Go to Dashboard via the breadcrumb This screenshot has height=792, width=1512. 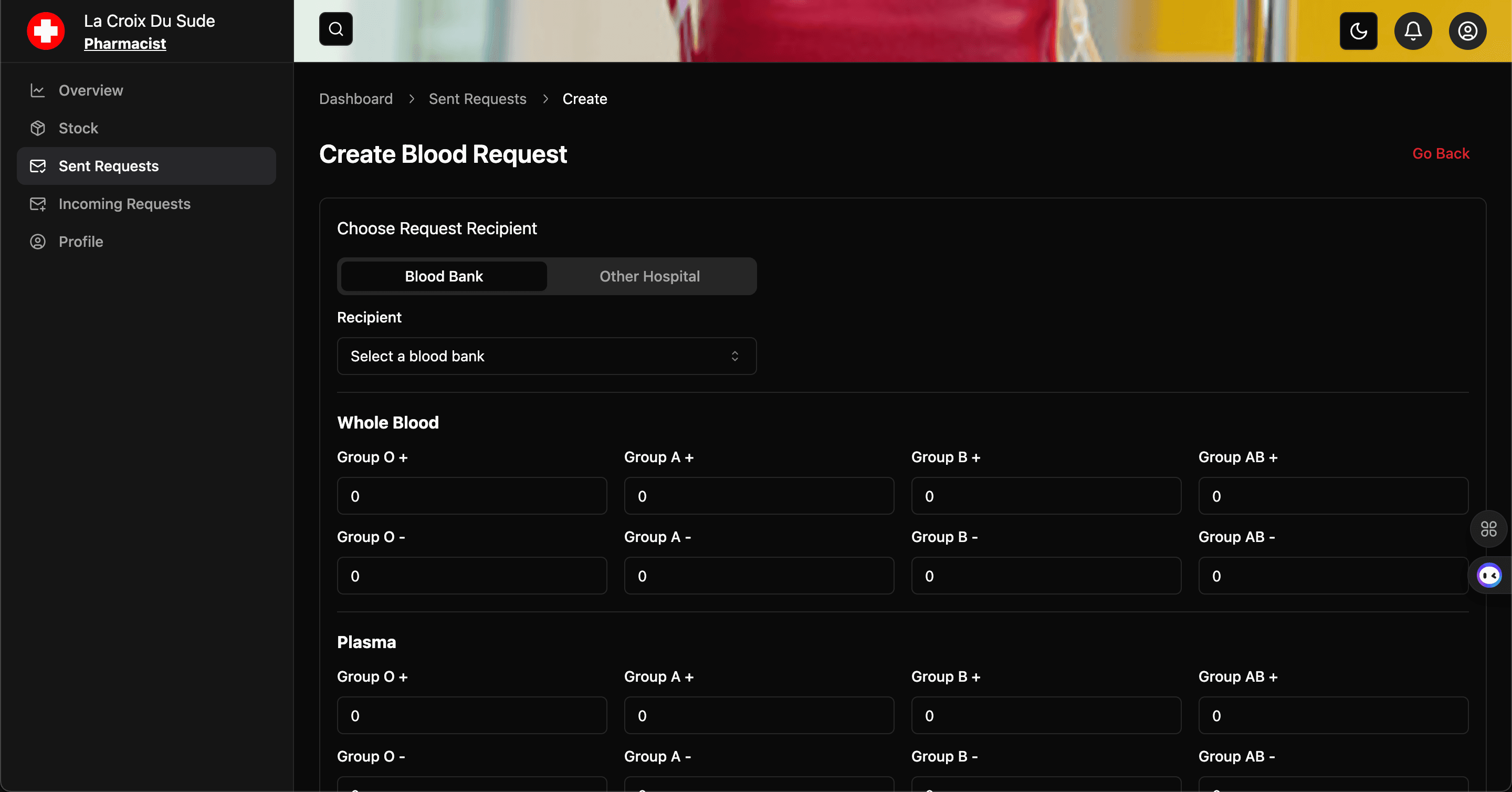click(x=356, y=99)
